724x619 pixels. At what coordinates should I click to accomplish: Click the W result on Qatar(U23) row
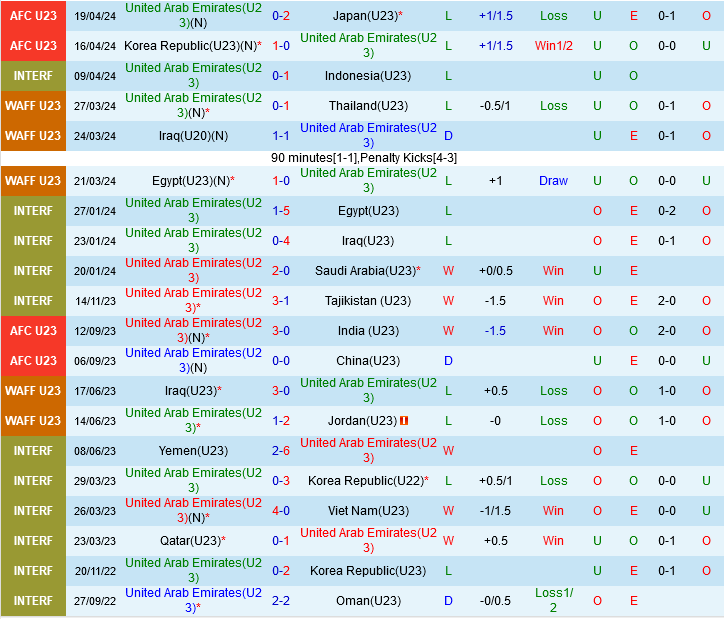pyautogui.click(x=448, y=541)
